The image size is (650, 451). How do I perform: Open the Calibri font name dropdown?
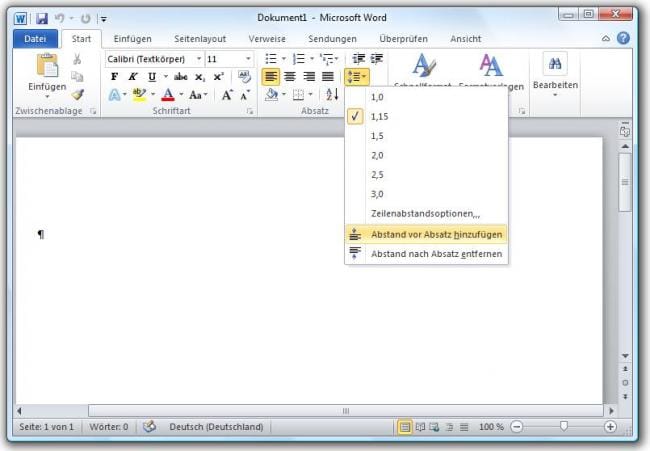[x=199, y=59]
